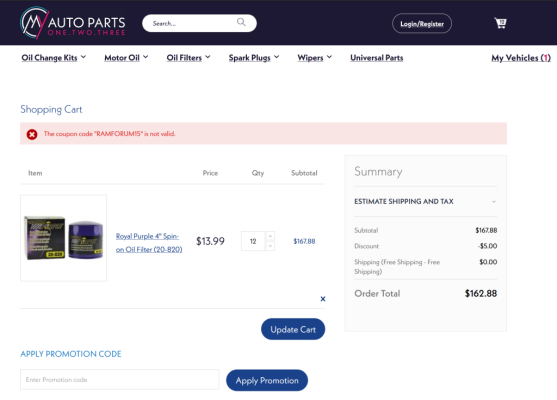The height and width of the screenshot is (400, 557).
Task: Decrease quantity with the down arrow
Action: coord(270,246)
